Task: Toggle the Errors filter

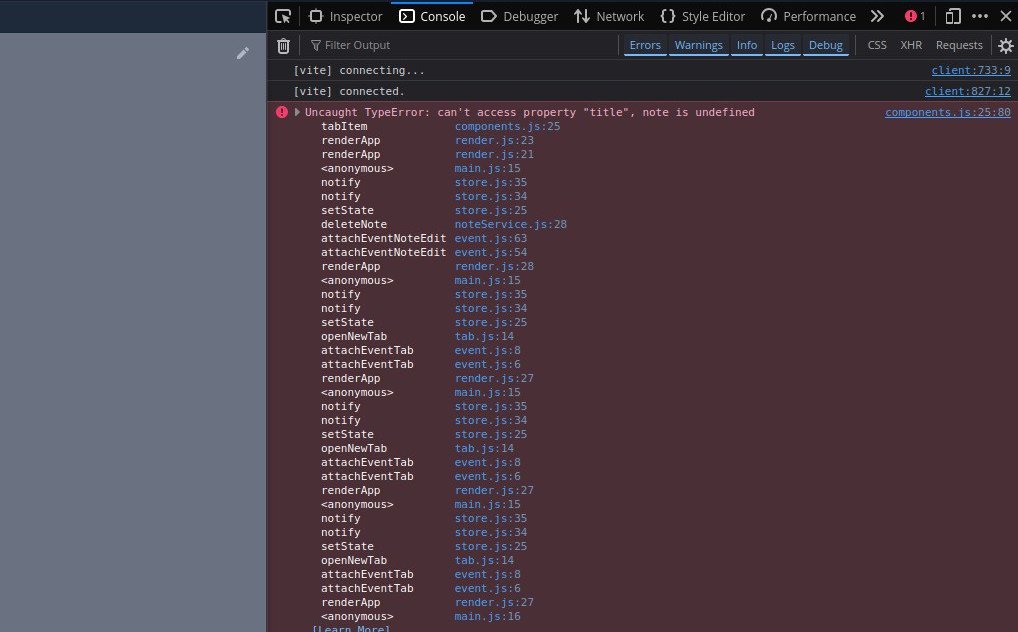Action: click(645, 45)
